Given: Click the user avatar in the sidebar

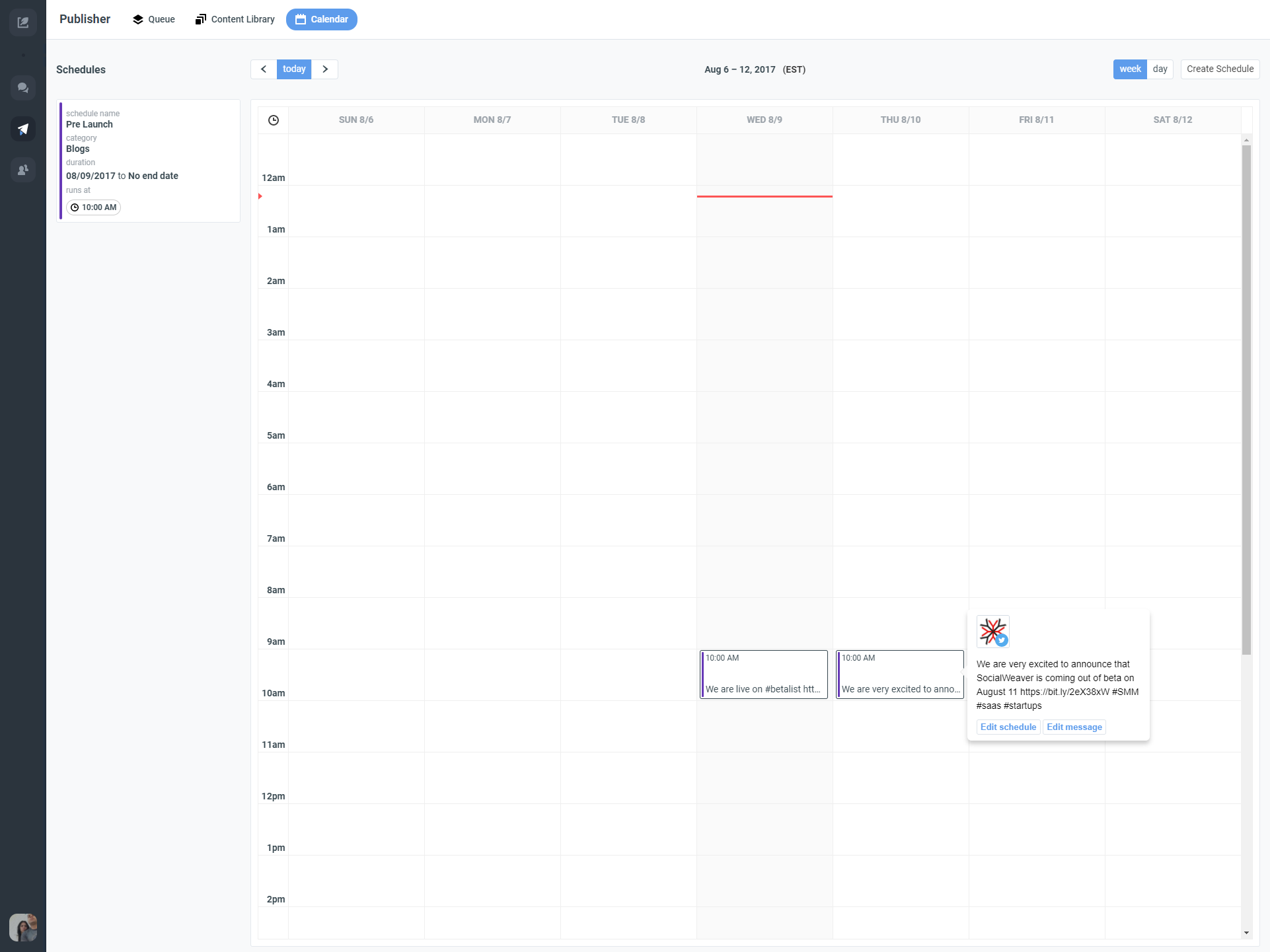Looking at the screenshot, I should coord(23,928).
